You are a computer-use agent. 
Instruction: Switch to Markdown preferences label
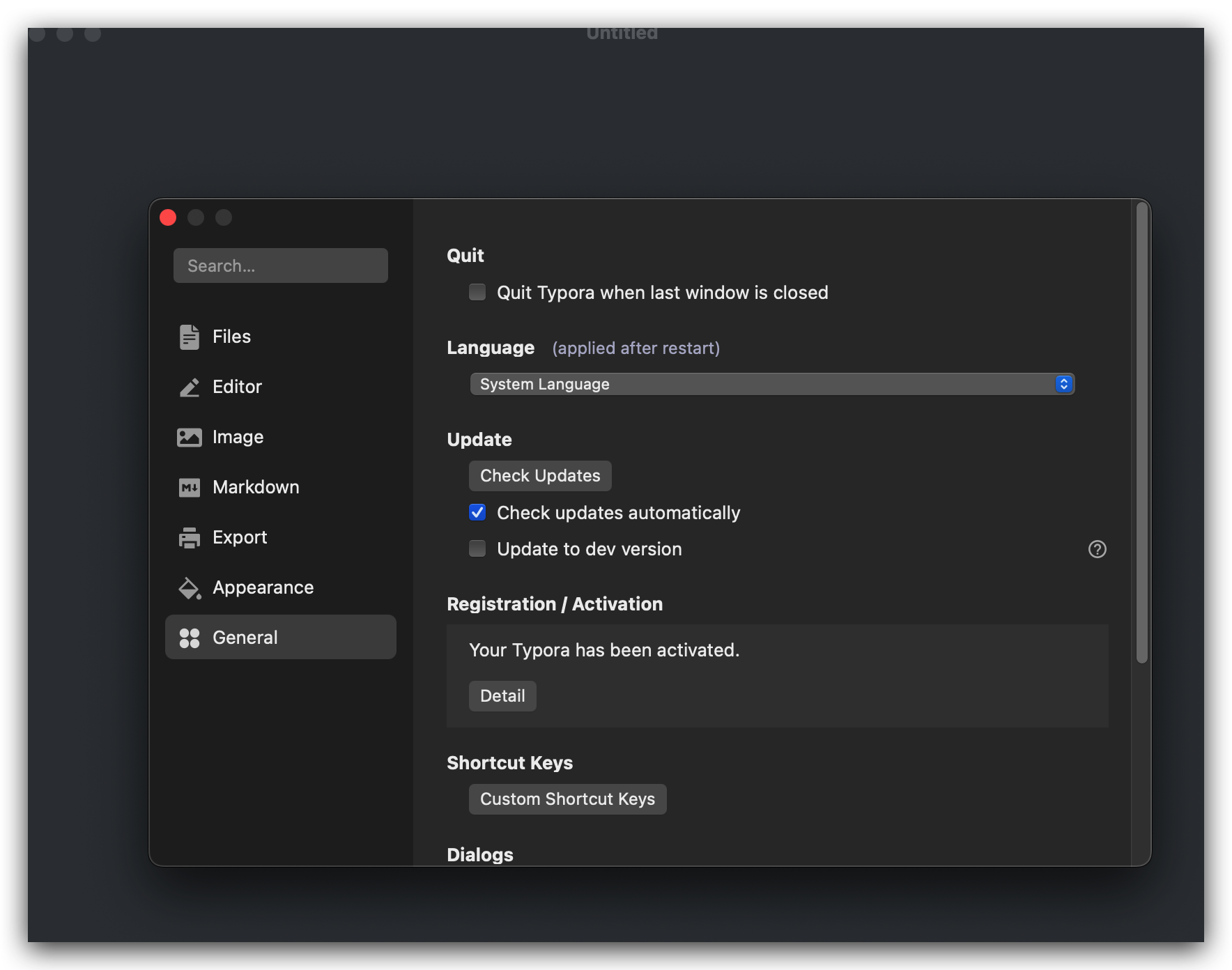point(256,487)
